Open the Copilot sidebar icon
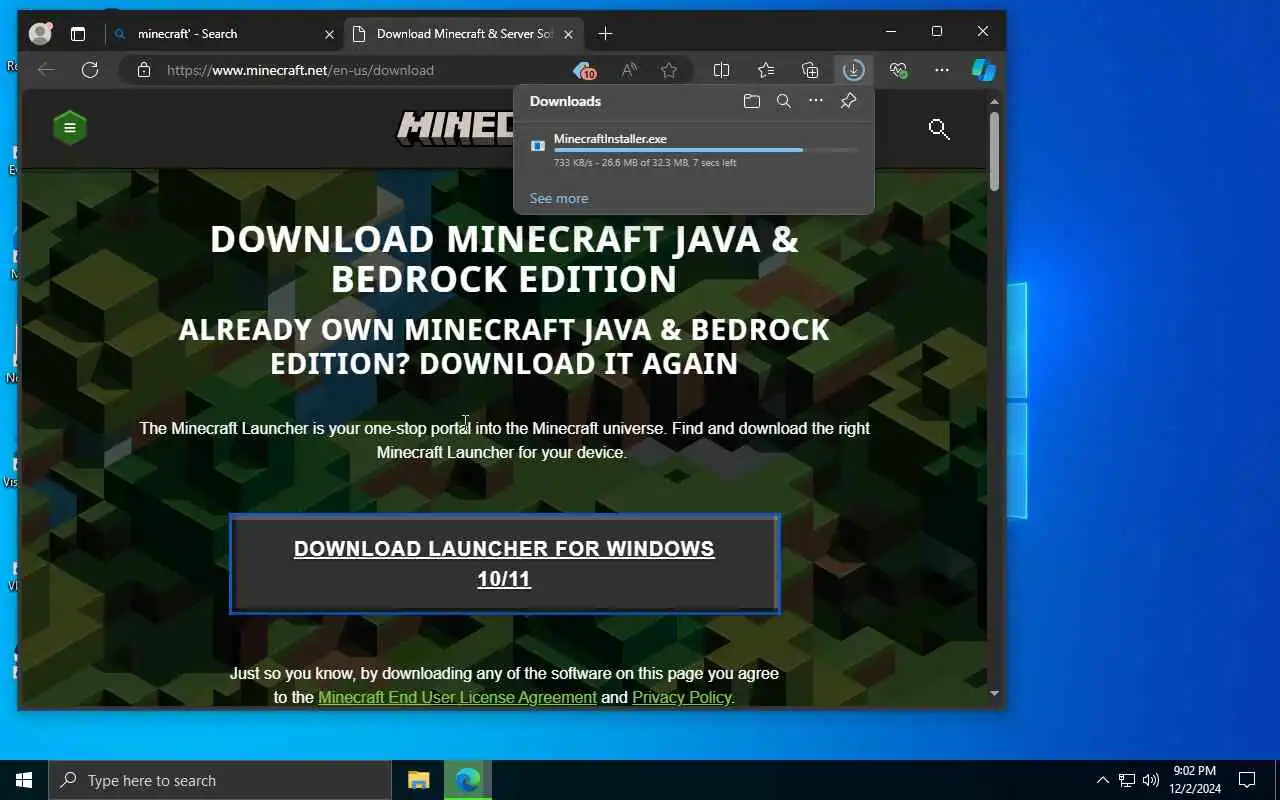The width and height of the screenshot is (1280, 800). [x=984, y=70]
